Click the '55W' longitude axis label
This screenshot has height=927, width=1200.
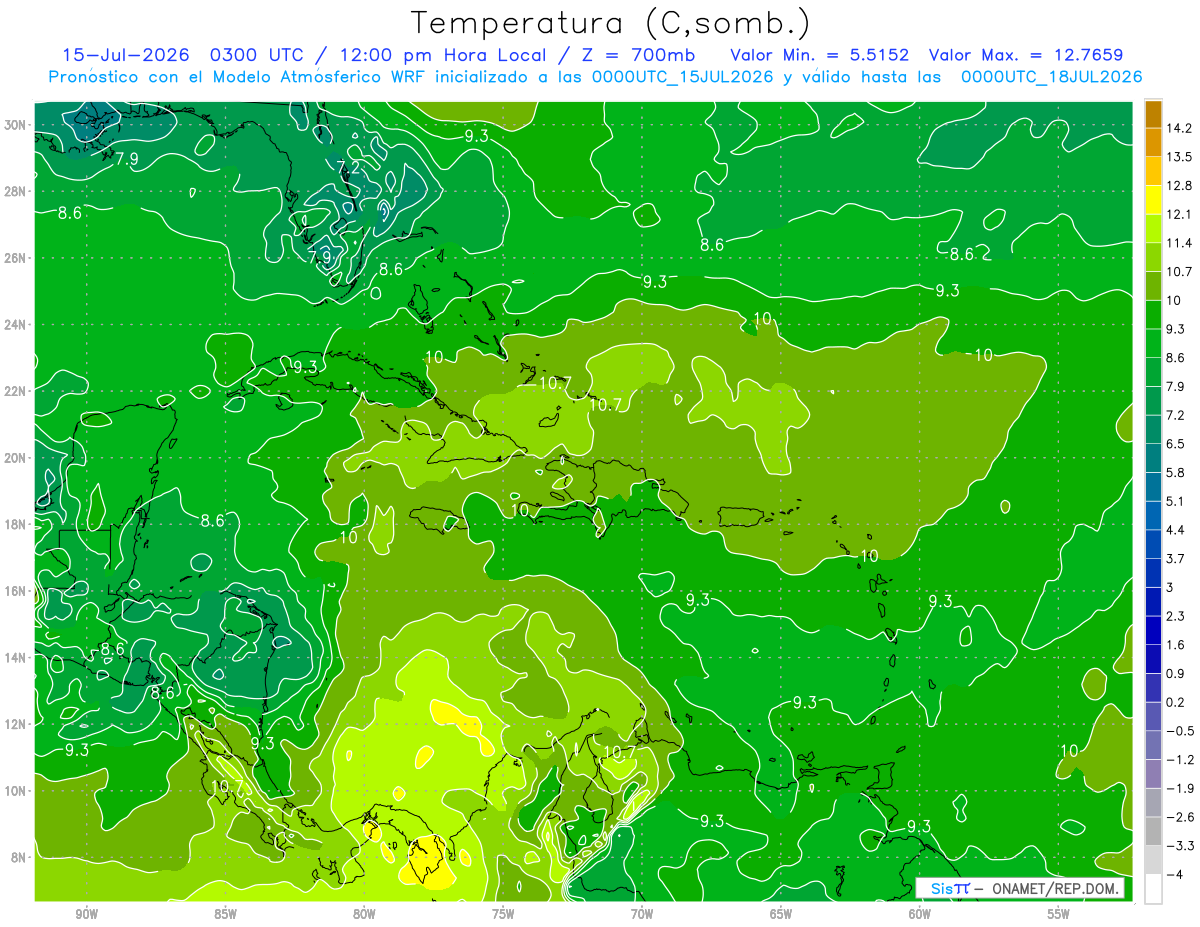point(1059,914)
